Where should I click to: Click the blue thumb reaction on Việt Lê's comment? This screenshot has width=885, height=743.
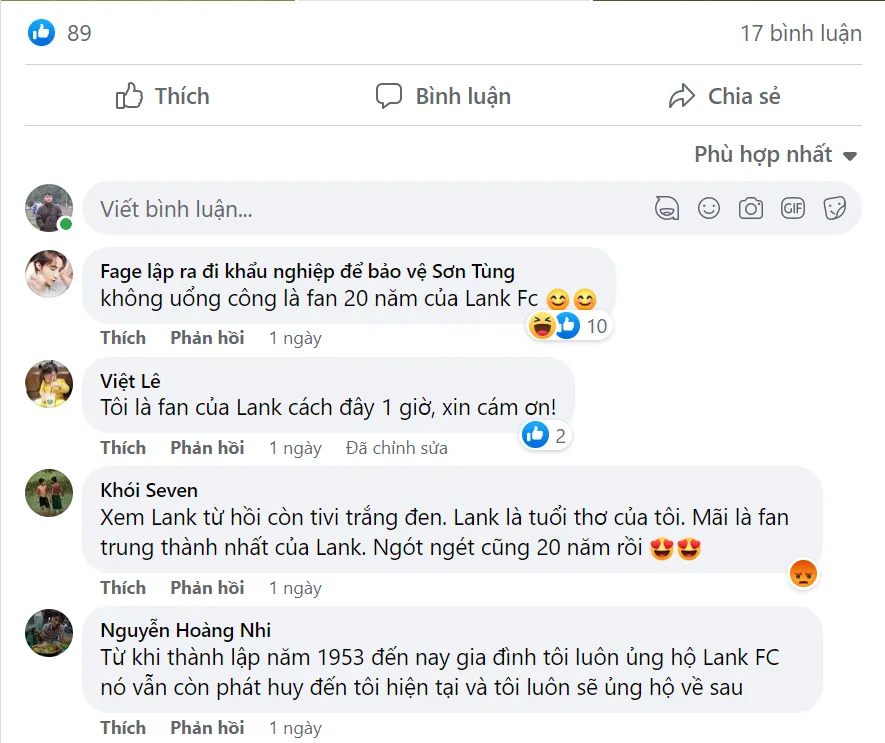click(535, 434)
